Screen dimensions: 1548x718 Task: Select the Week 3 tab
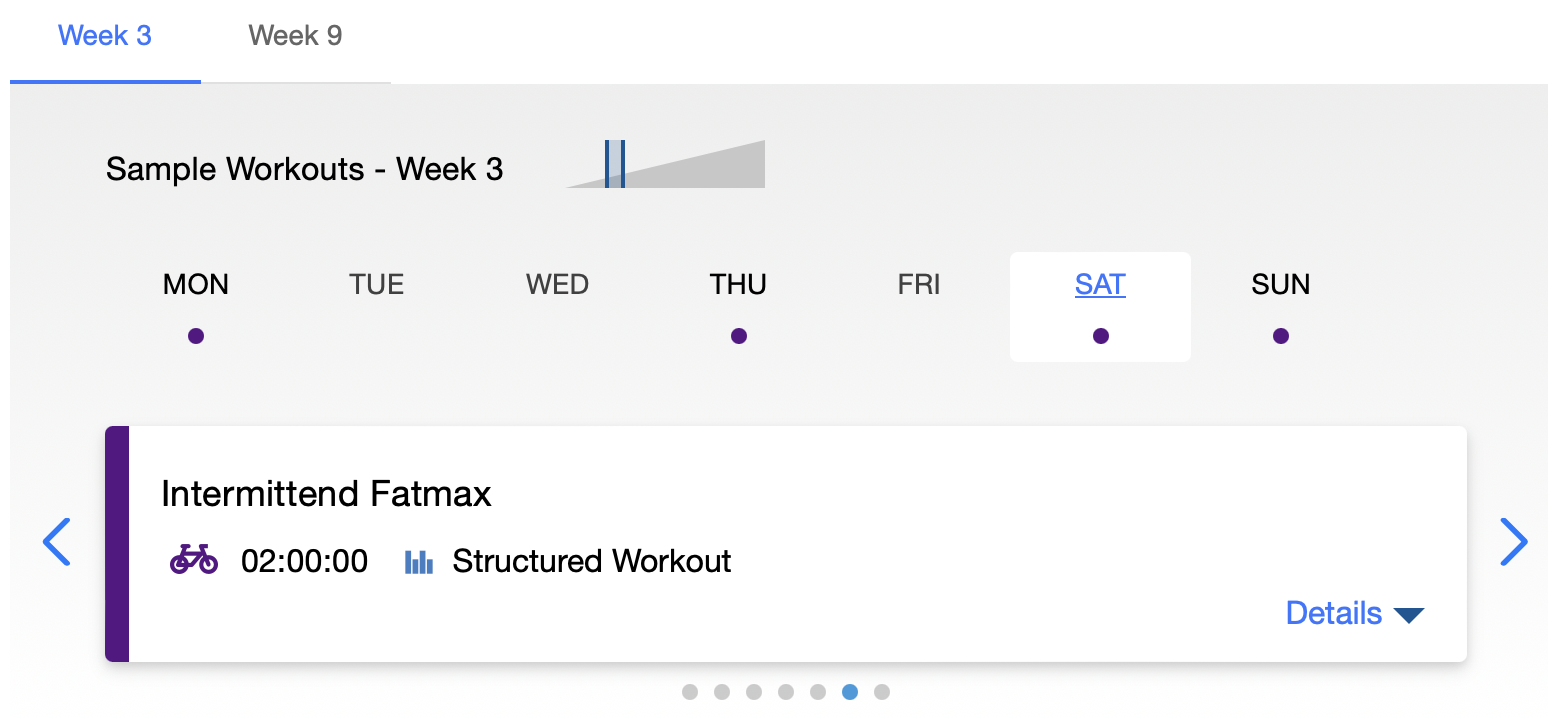pos(105,36)
